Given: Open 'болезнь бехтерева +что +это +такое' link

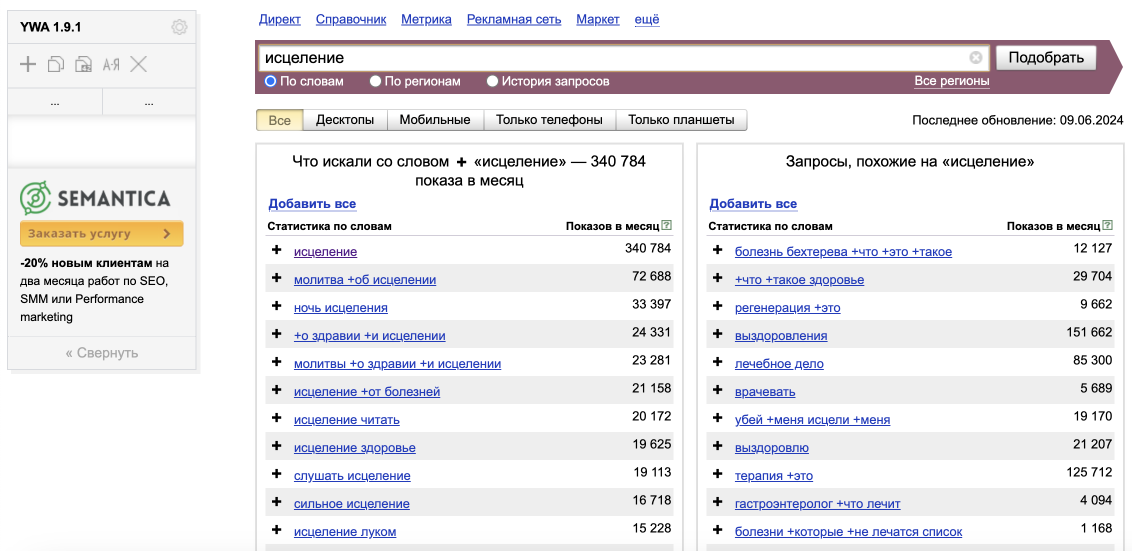Looking at the screenshot, I should pos(843,252).
